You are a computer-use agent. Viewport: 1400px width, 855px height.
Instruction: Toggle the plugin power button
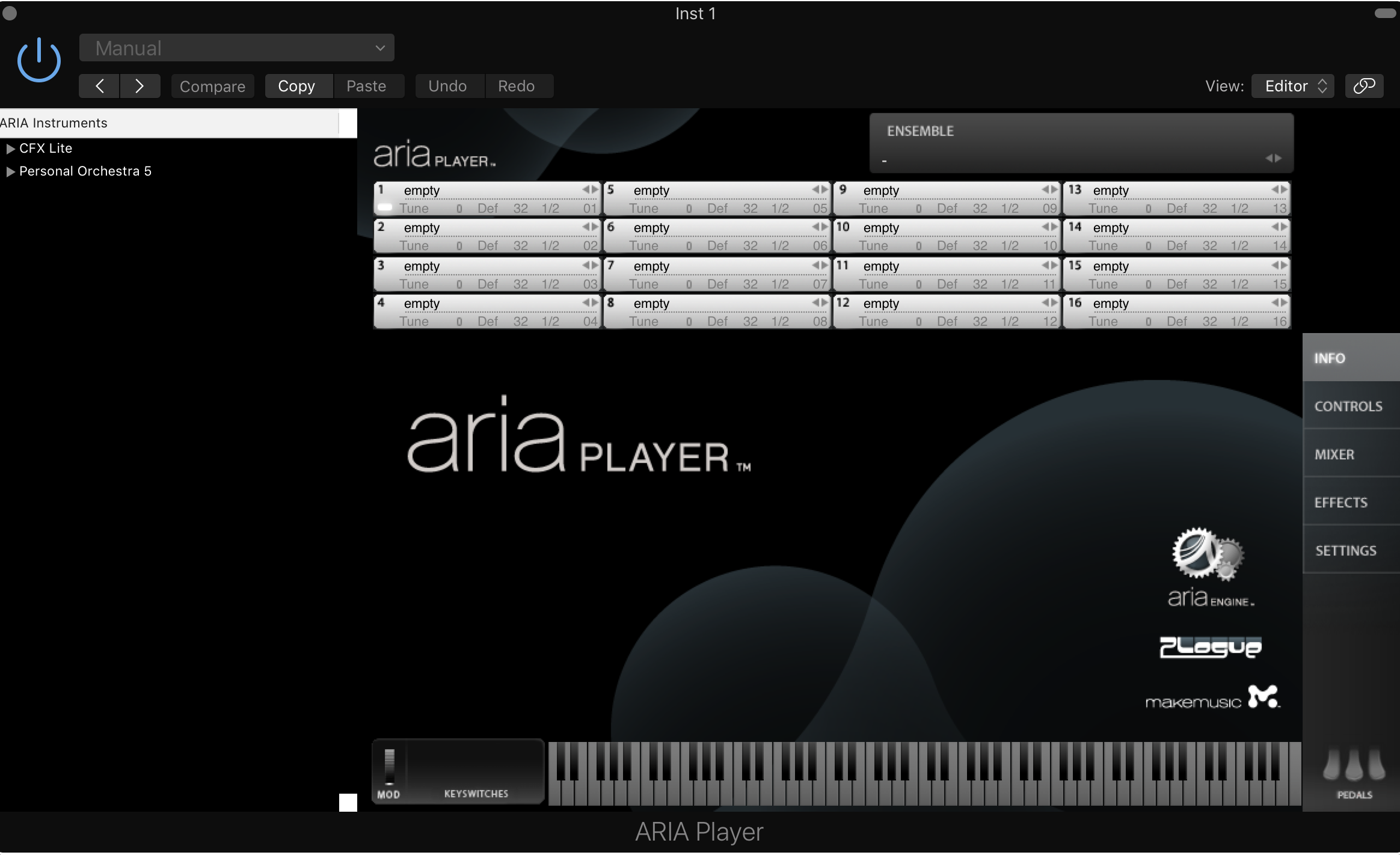coord(38,60)
